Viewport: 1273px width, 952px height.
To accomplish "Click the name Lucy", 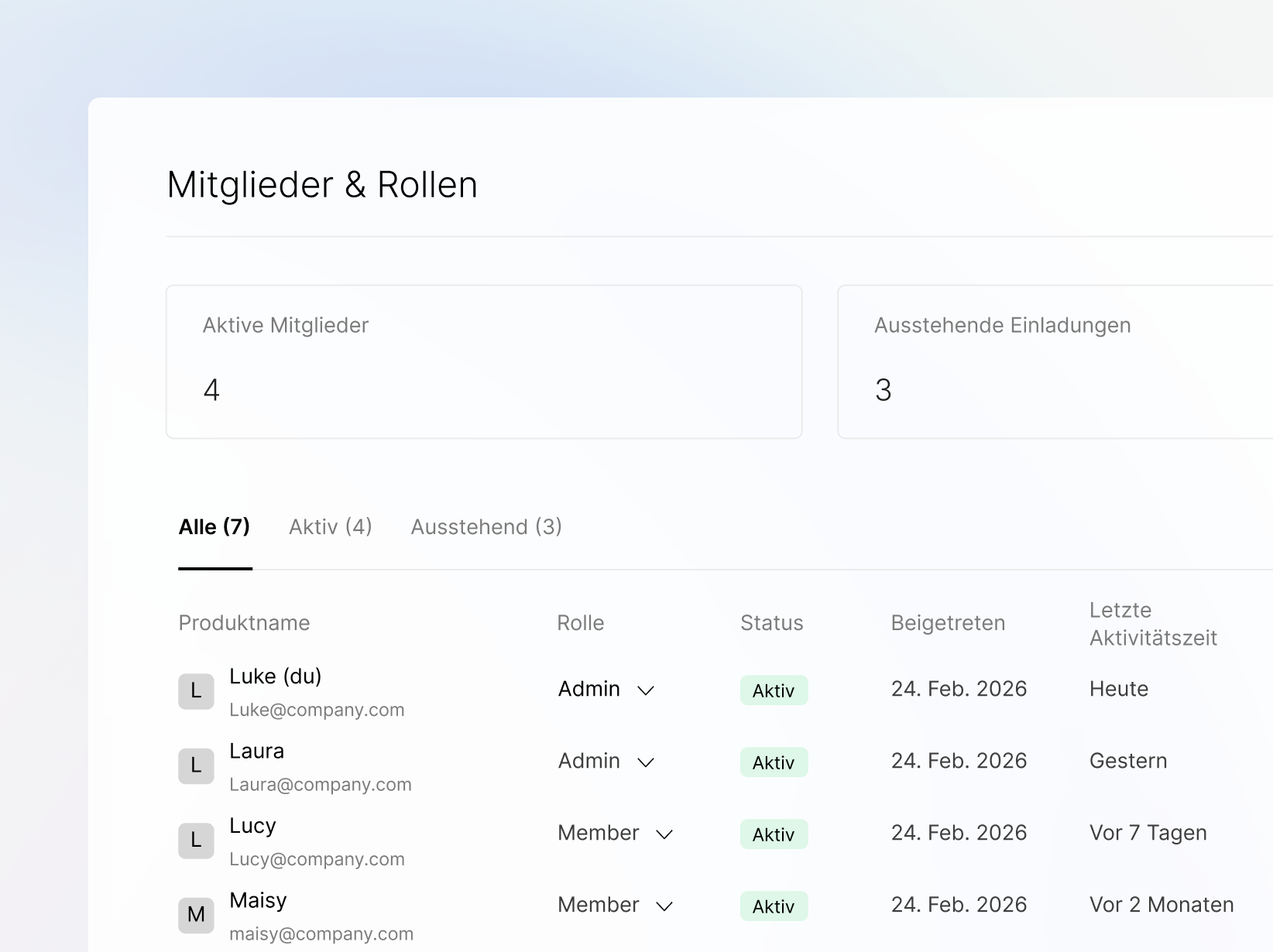I will 252,826.
